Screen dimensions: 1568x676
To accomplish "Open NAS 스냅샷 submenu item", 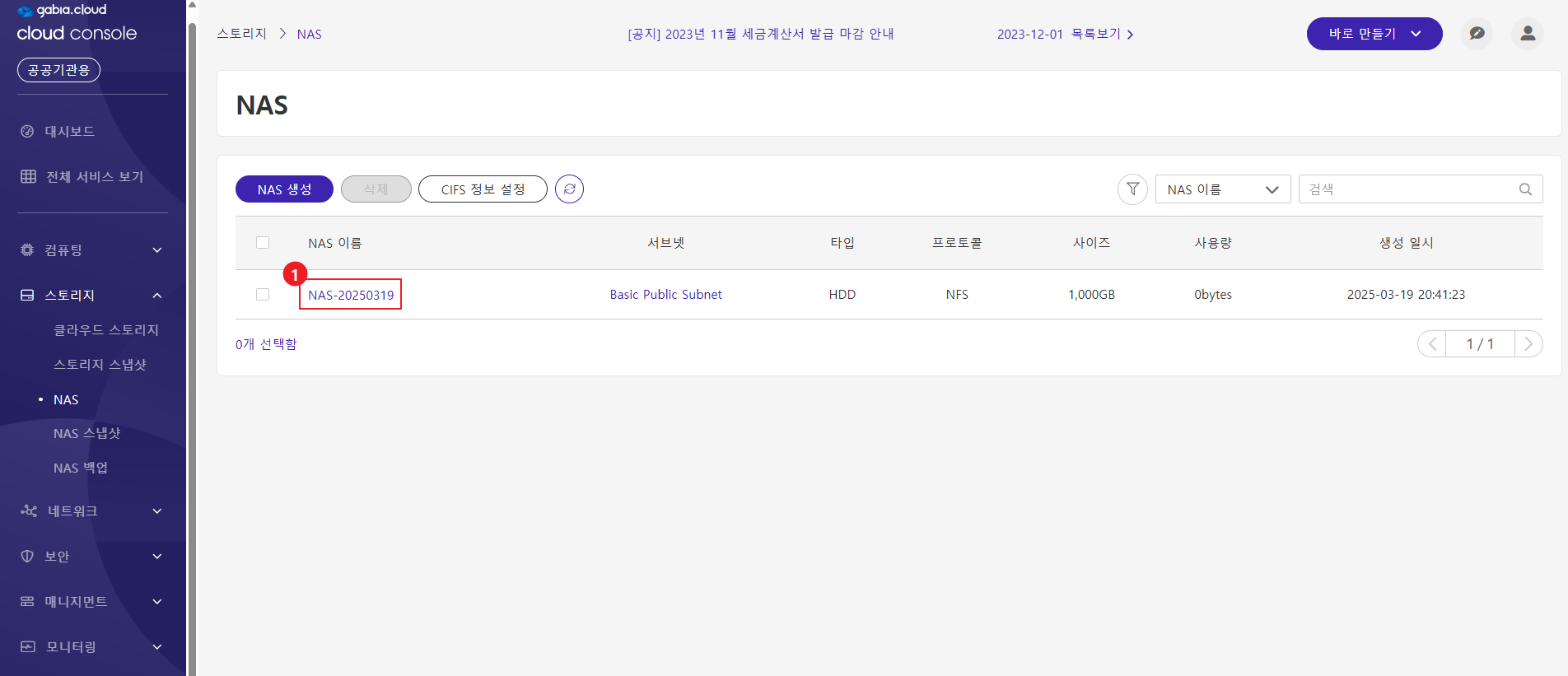I will point(87,433).
